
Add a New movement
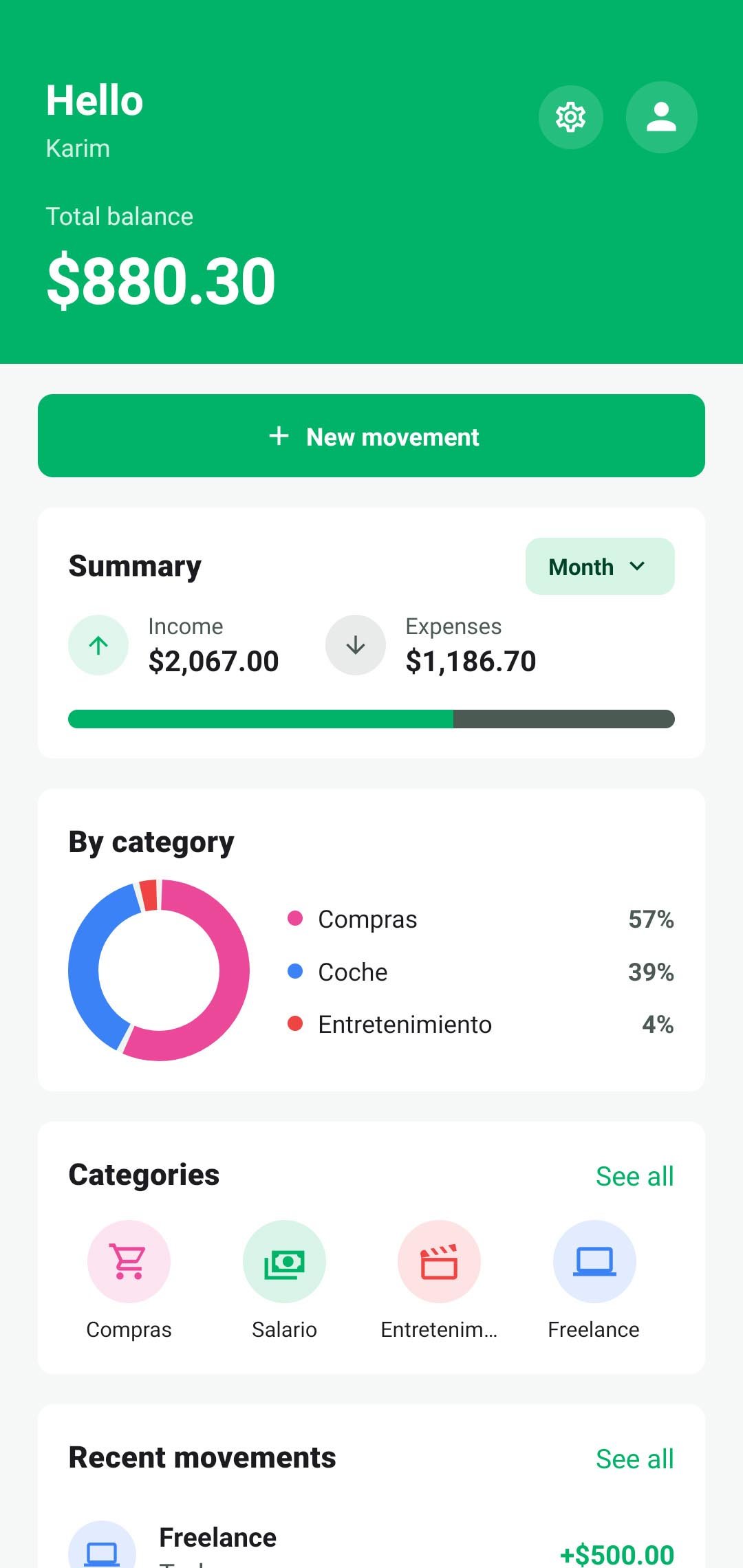click(x=371, y=435)
